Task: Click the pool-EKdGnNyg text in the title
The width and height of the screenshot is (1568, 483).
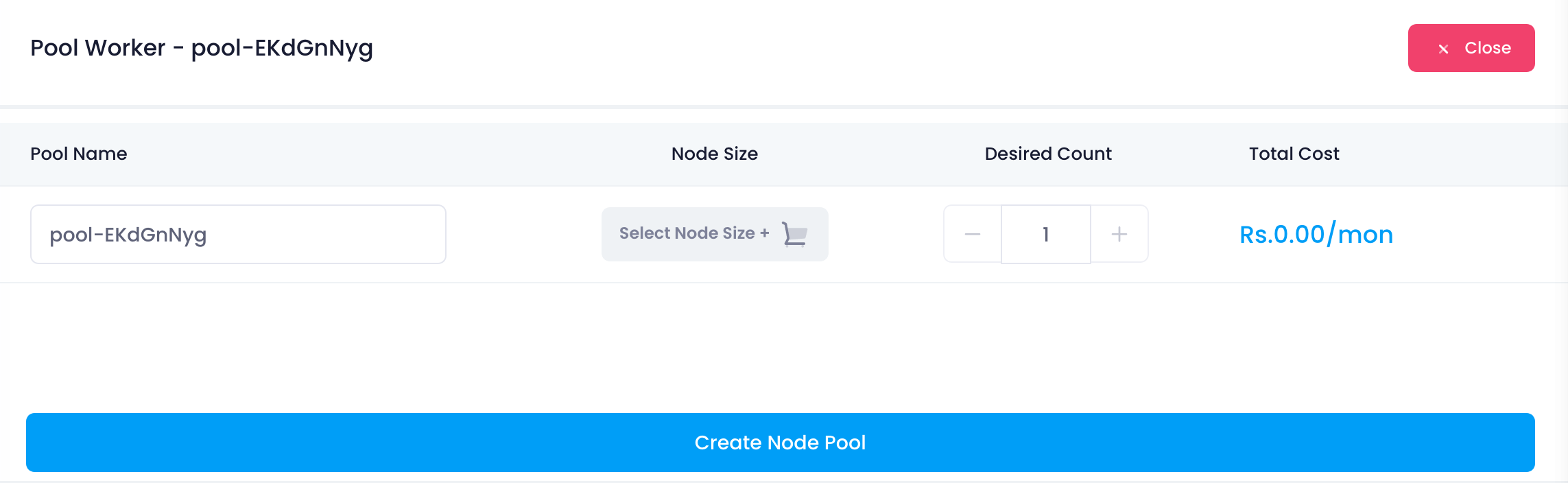Action: 282,48
